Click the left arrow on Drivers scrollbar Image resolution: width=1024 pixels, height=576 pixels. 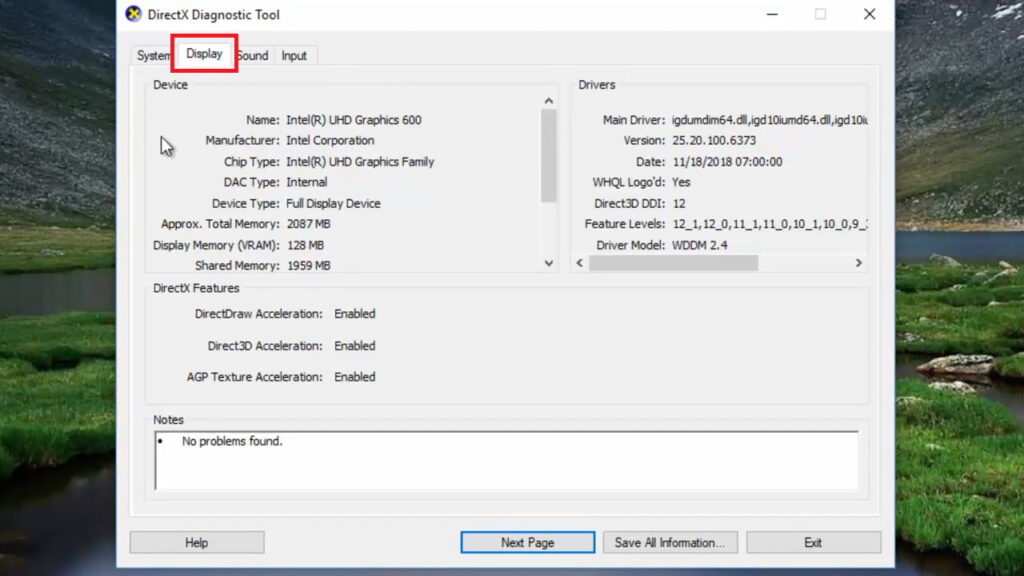(x=578, y=263)
